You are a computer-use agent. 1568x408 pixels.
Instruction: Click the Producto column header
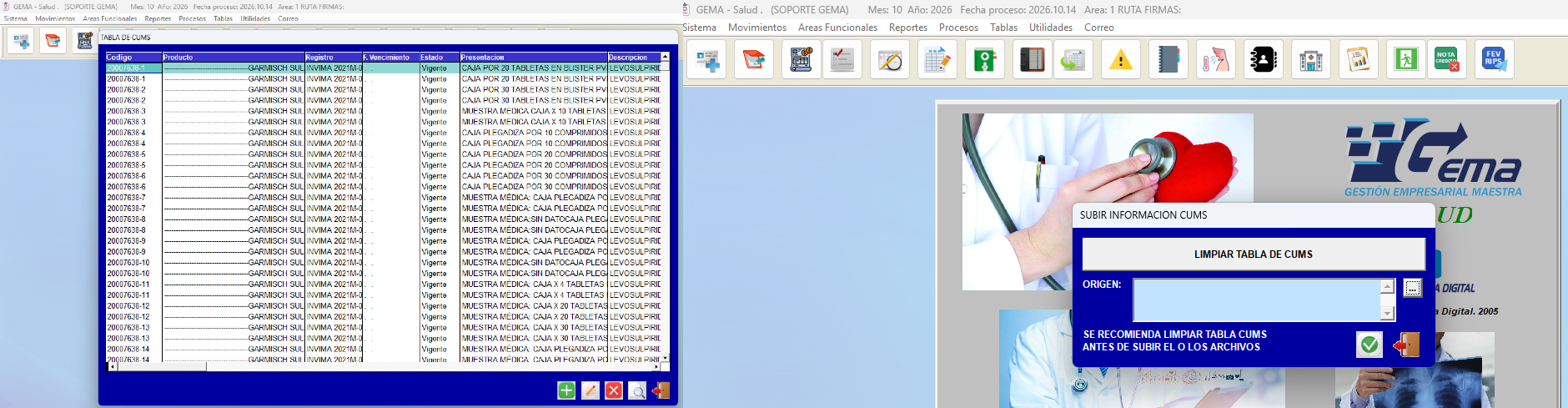click(234, 58)
